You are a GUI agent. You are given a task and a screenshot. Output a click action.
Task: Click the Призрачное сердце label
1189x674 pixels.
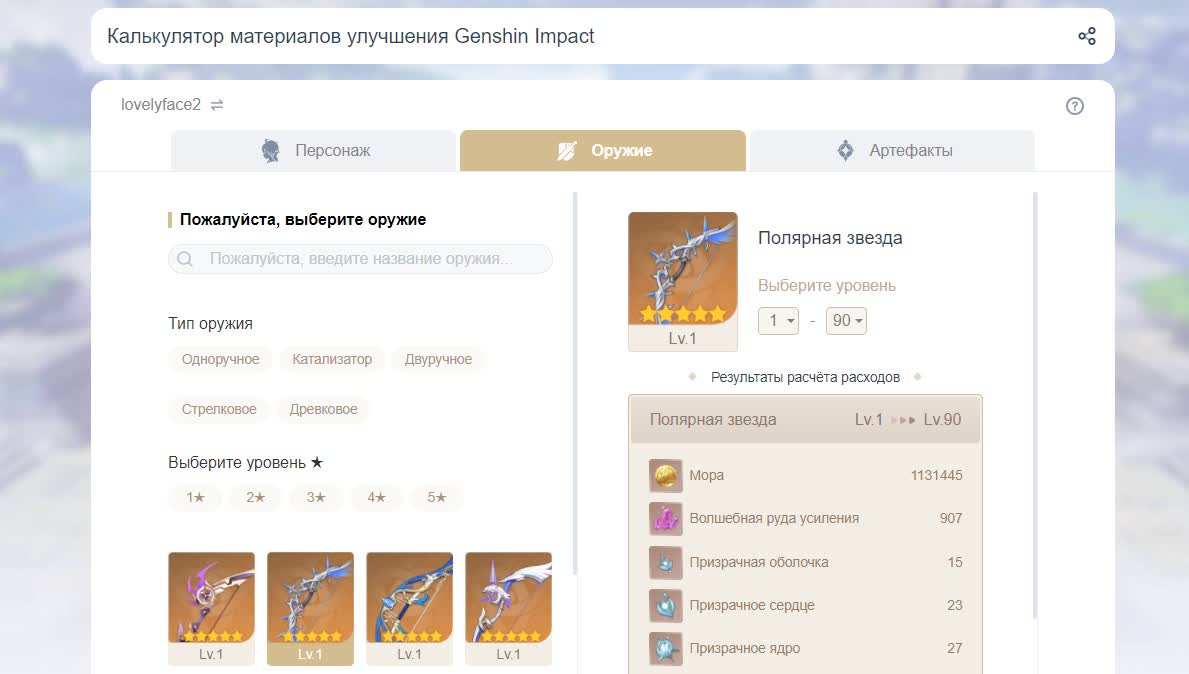point(752,606)
